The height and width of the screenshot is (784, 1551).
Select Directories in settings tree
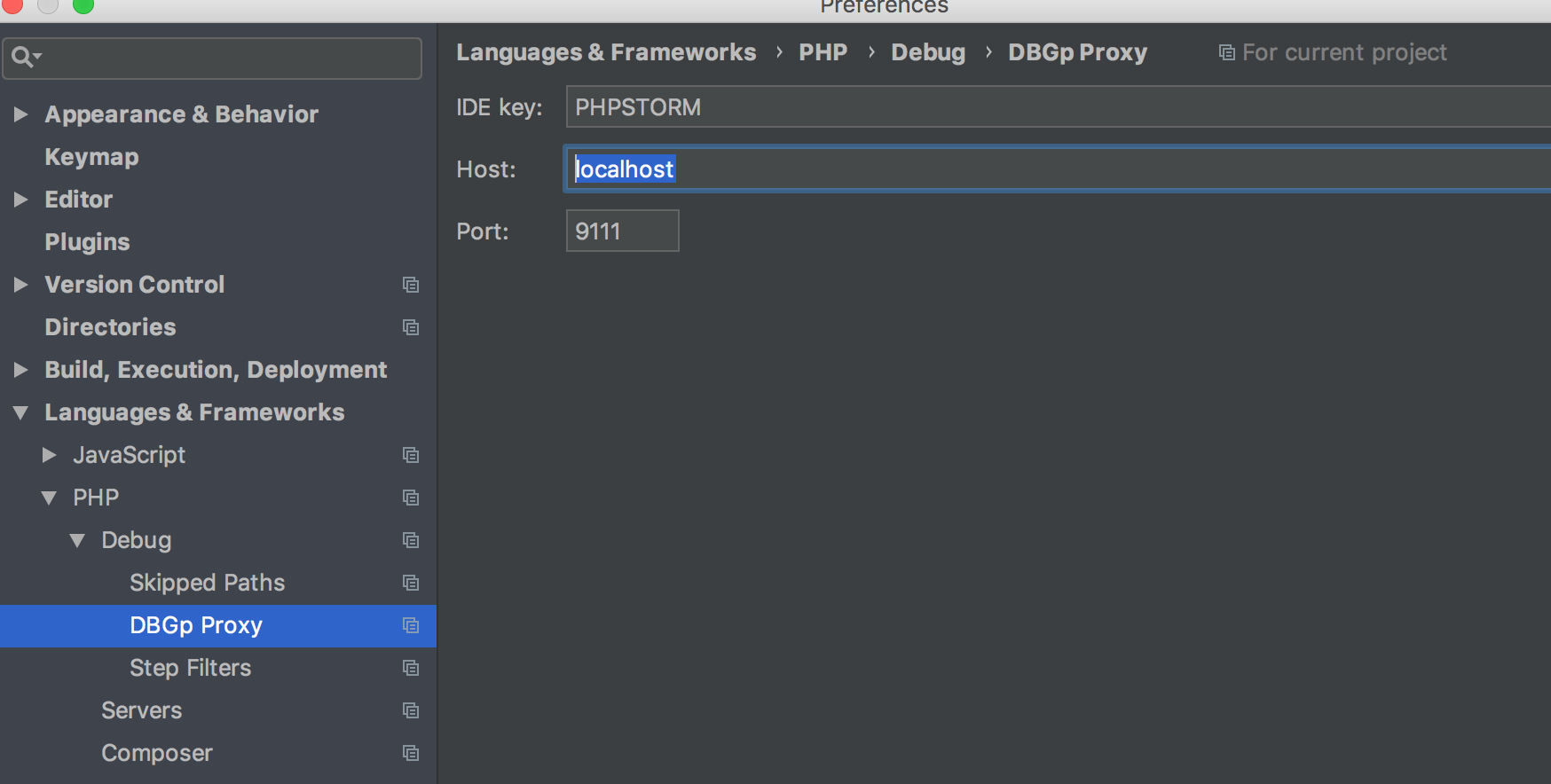[x=110, y=327]
